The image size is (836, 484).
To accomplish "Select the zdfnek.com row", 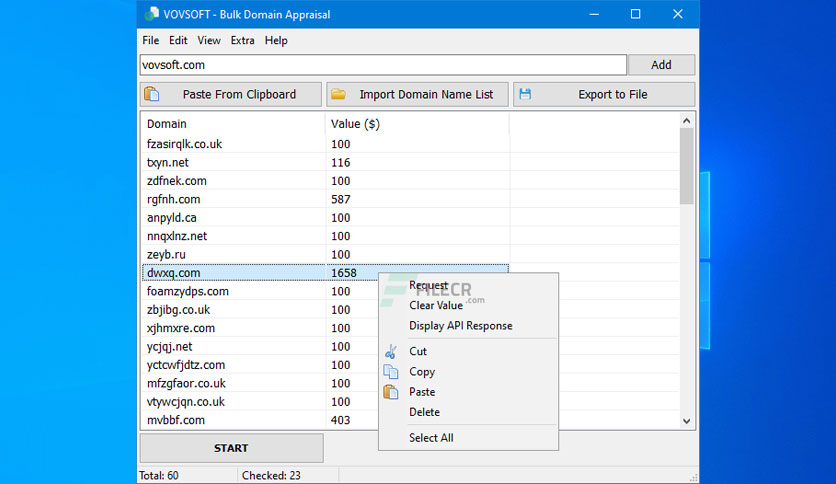I will point(325,181).
